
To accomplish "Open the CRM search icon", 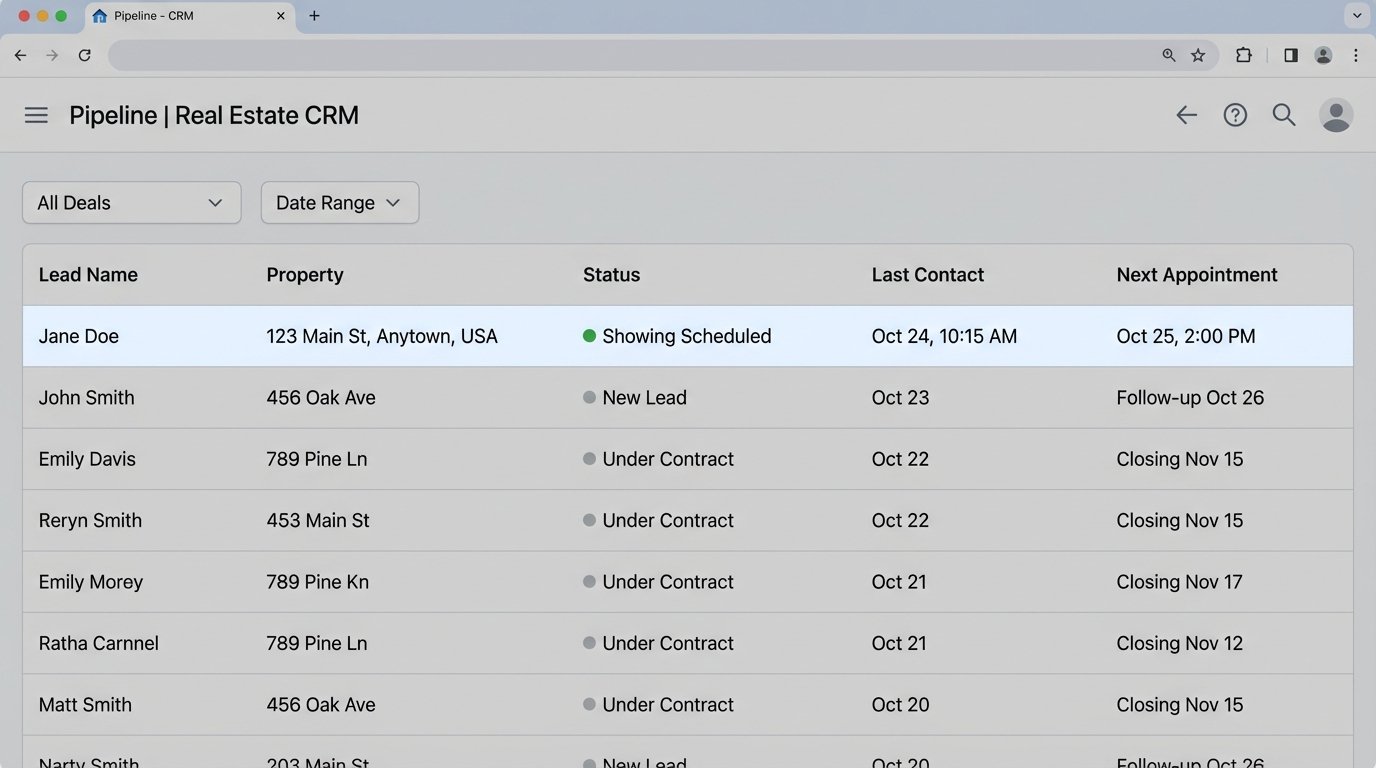I will coord(1284,115).
